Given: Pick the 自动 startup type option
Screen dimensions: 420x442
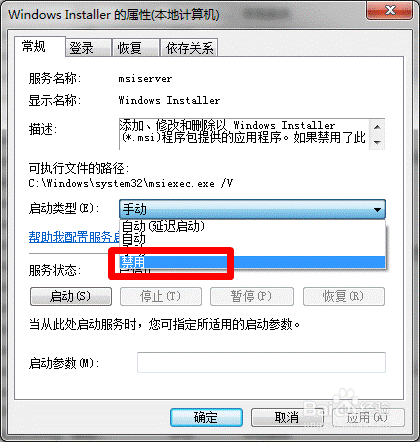Looking at the screenshot, I should click(252, 239).
